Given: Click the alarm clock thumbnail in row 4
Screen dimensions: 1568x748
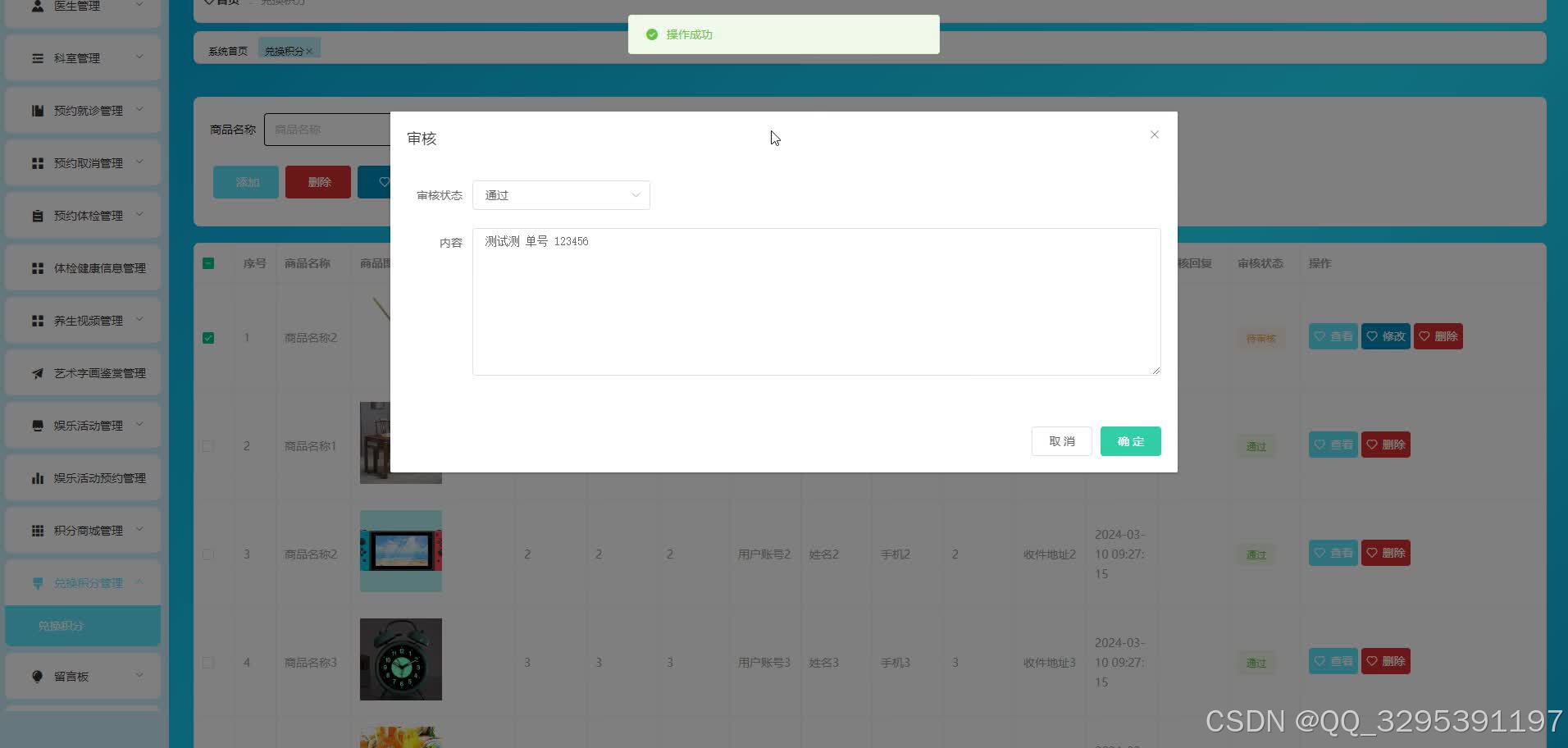Looking at the screenshot, I should (401, 659).
